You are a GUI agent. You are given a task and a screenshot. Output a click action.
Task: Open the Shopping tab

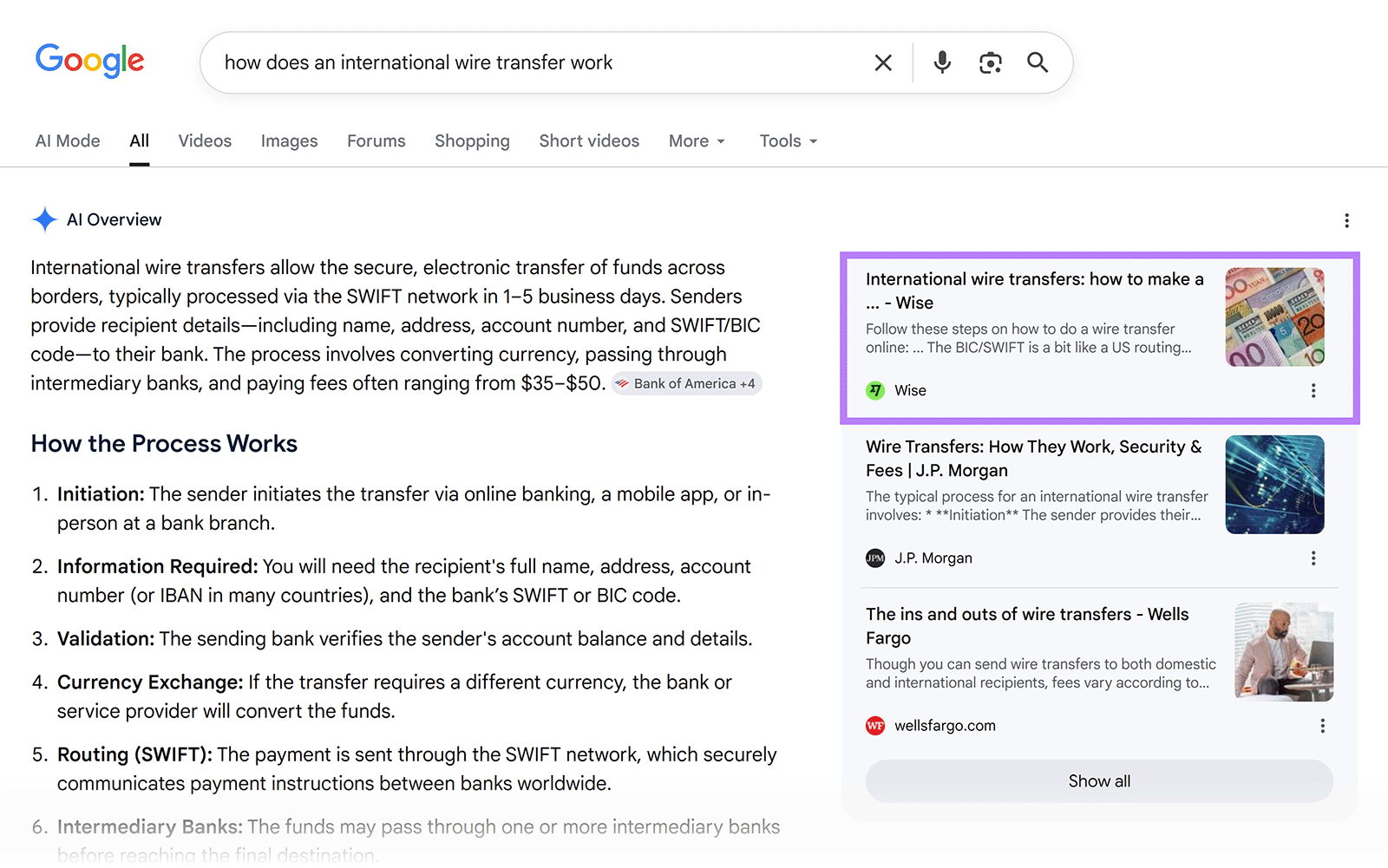pos(472,140)
